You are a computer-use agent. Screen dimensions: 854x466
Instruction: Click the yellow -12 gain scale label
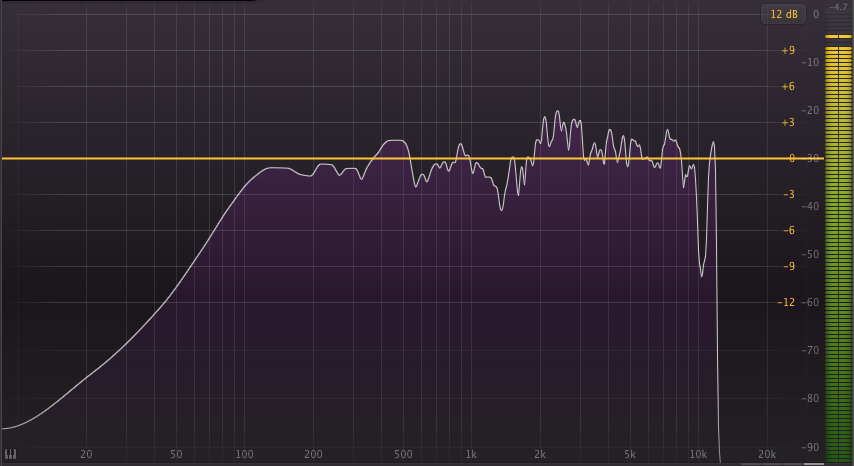pos(786,302)
